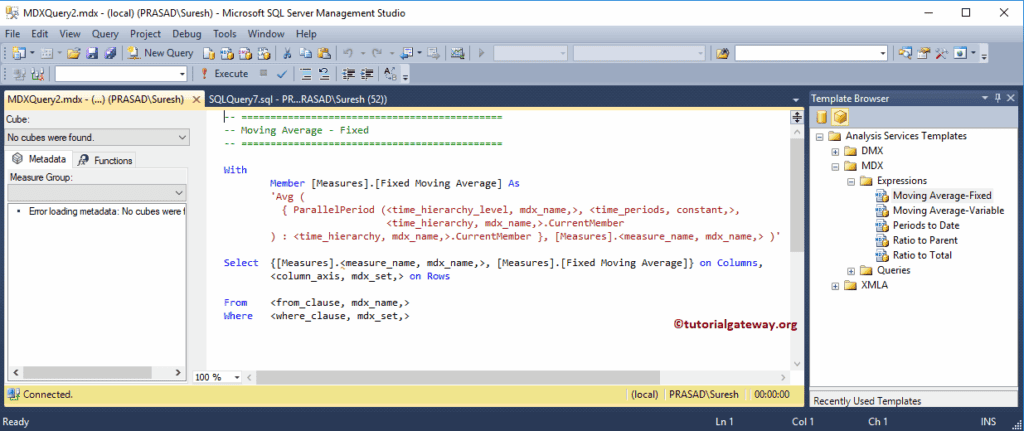Click the Find in Files icon
The image size is (1024, 431).
(x=722, y=53)
